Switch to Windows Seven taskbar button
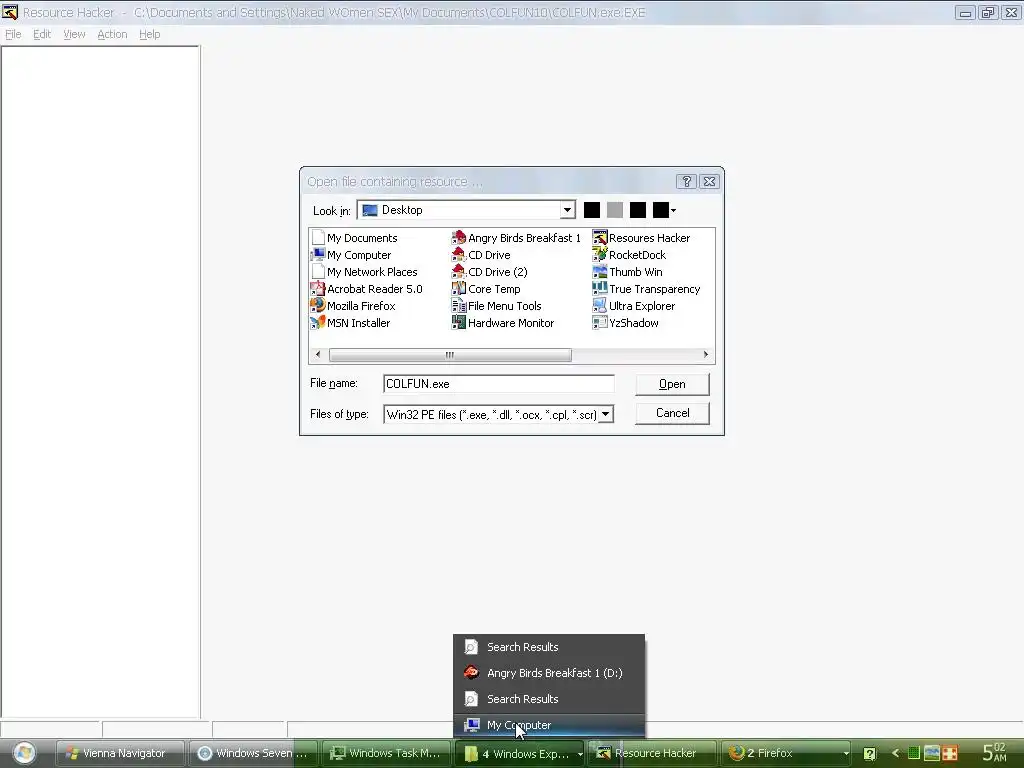 253,754
